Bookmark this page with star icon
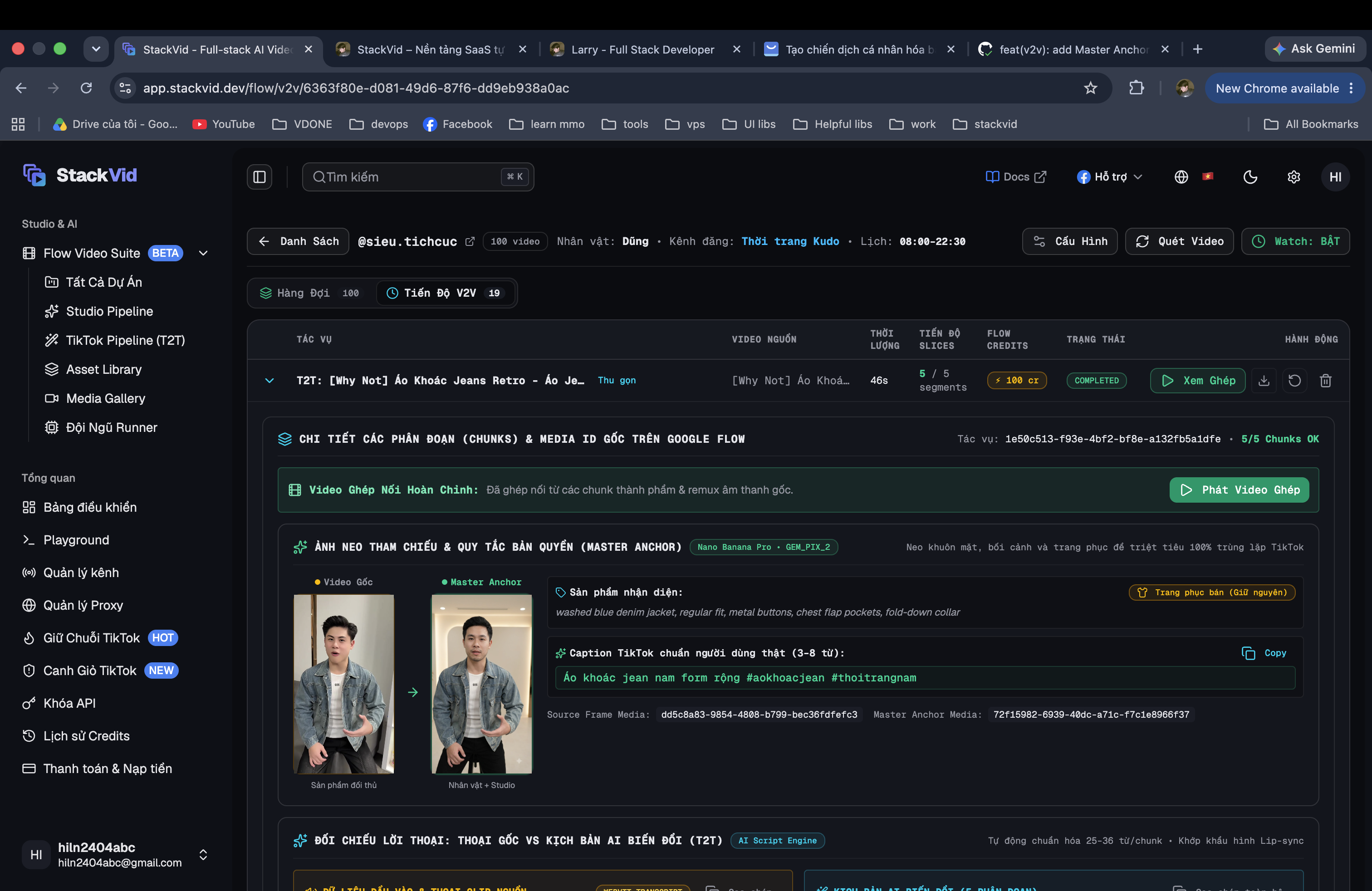 pos(1090,88)
